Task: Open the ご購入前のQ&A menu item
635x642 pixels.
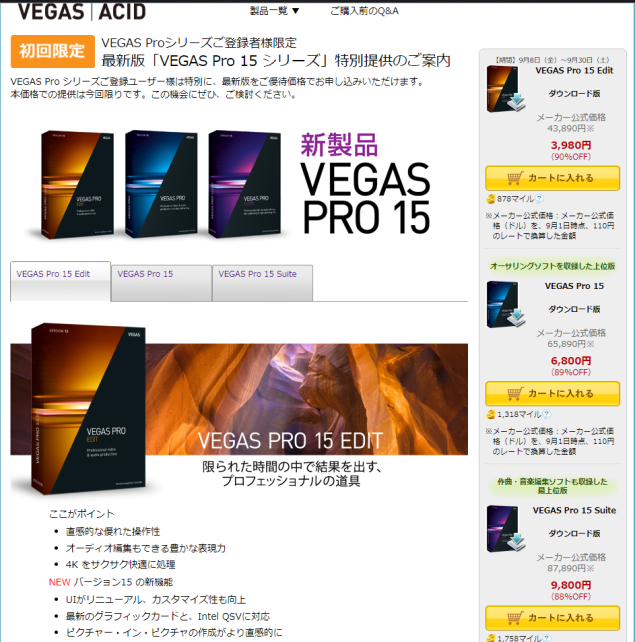Action: click(x=364, y=11)
